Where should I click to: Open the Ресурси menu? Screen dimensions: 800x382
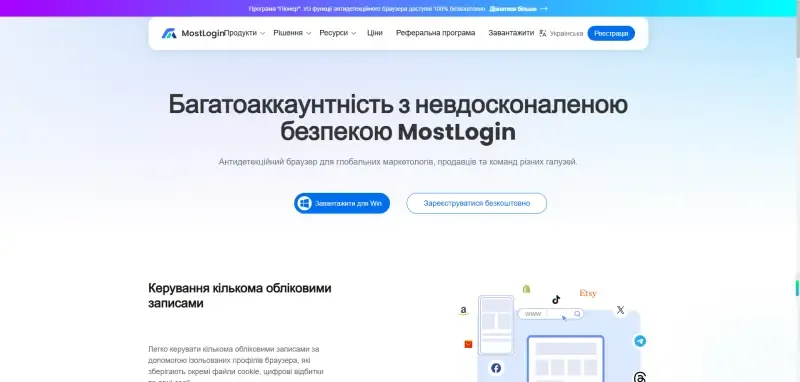pos(334,33)
